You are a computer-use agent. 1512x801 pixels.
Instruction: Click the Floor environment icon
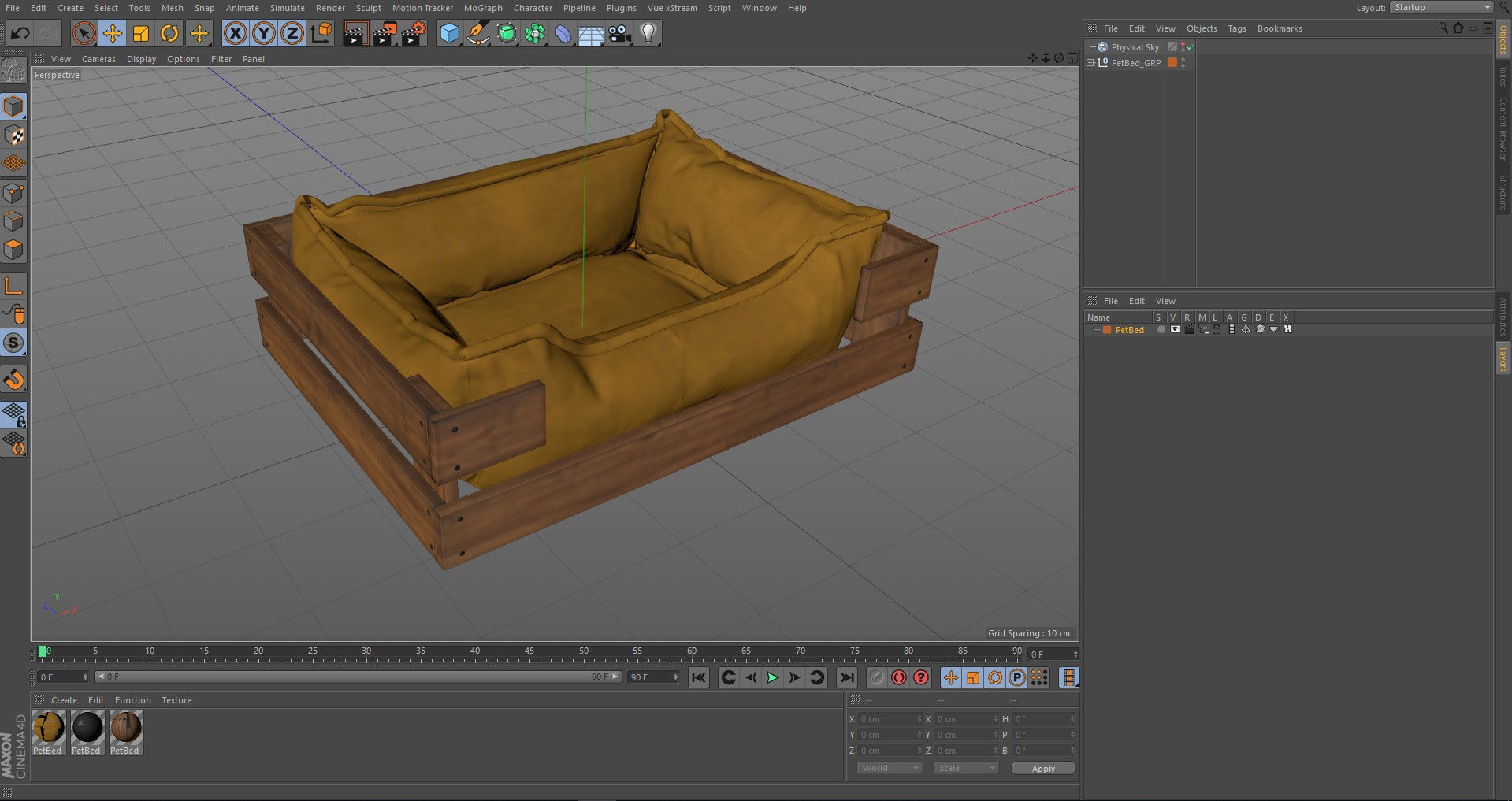click(592, 34)
